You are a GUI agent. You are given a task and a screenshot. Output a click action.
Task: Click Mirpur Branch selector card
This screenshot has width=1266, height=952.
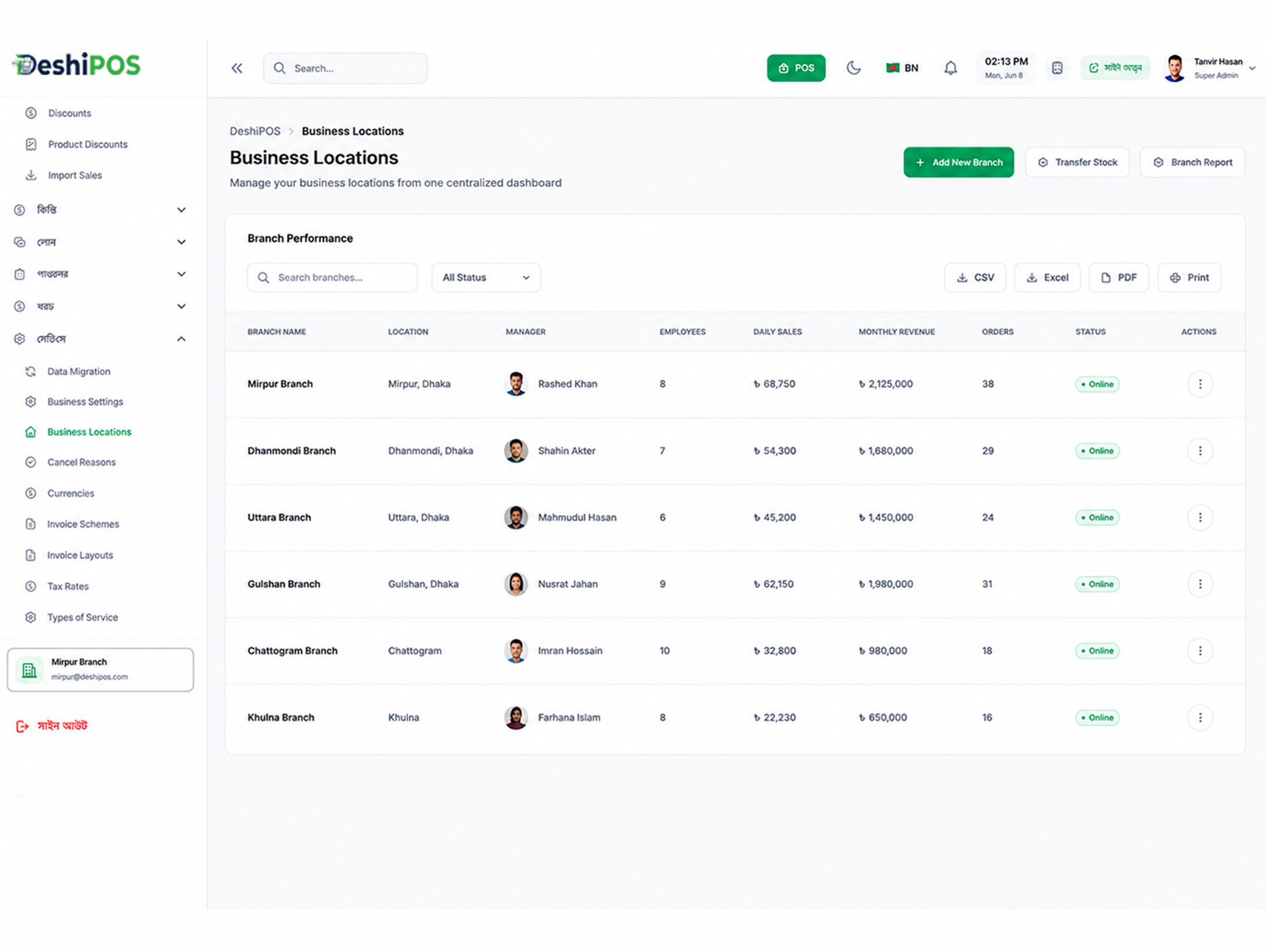(x=100, y=670)
